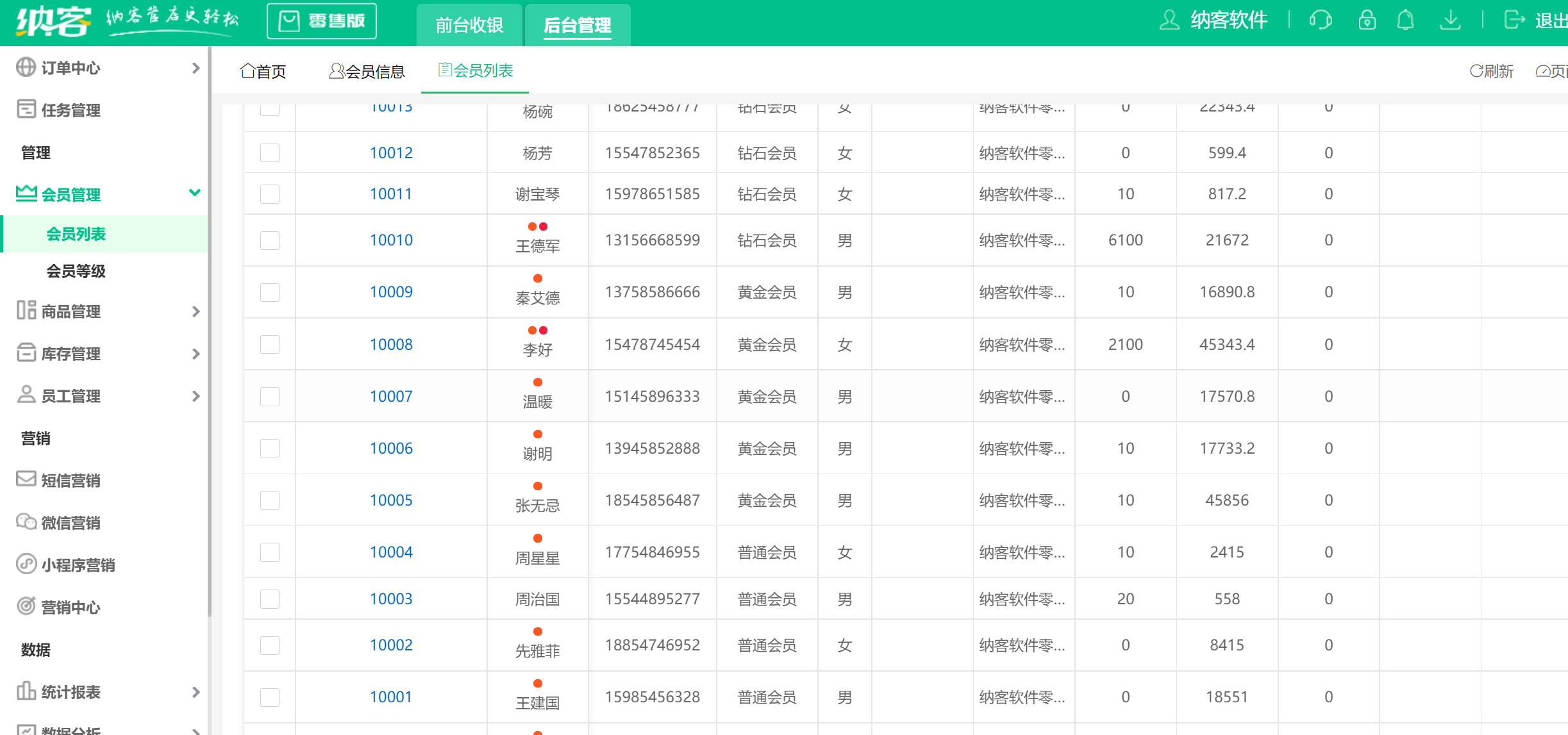Open notifications via the bell icon
Image resolution: width=1568 pixels, height=735 pixels.
pyautogui.click(x=1405, y=20)
